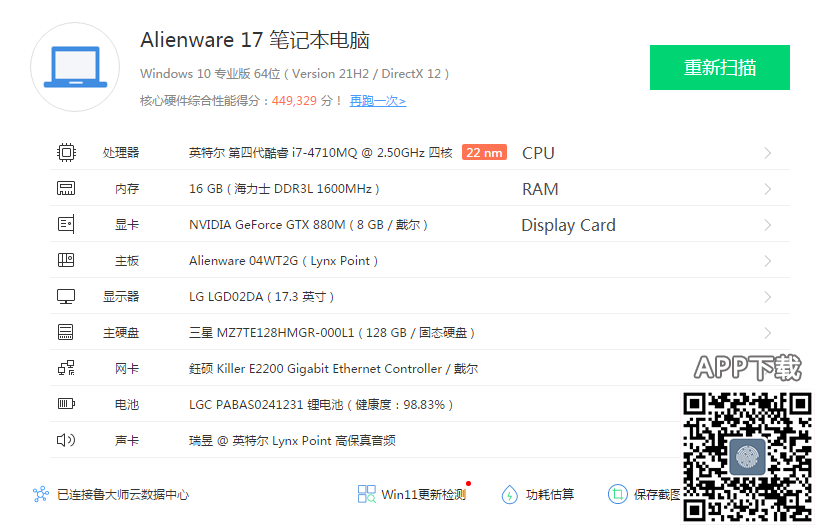Screen dimensions: 820x530
Task: Click the CPU annotation label
Action: 538,153
